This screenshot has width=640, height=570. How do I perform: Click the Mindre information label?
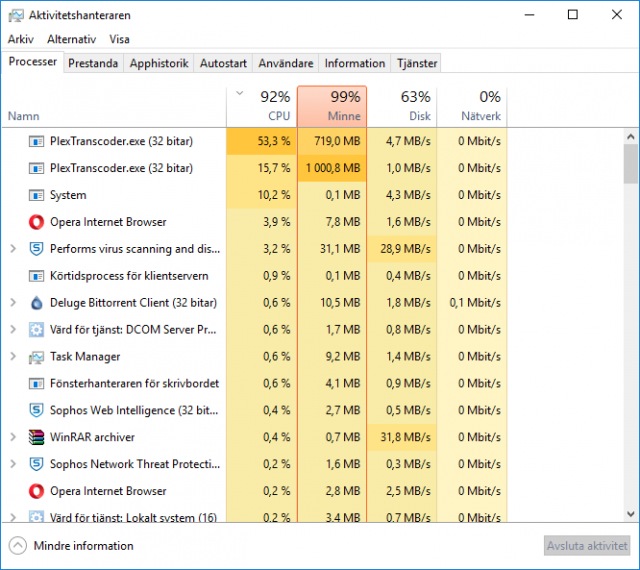tap(83, 546)
